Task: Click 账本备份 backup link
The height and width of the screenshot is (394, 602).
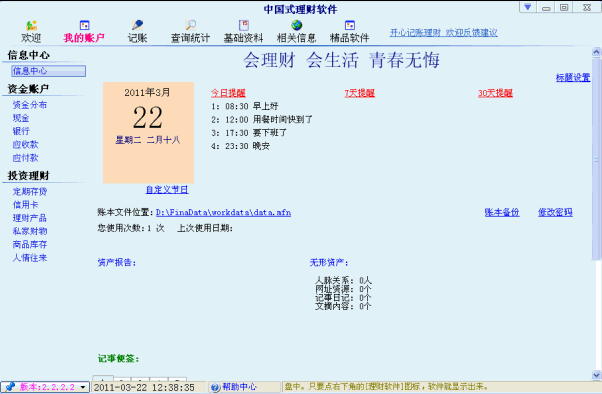Action: 502,212
